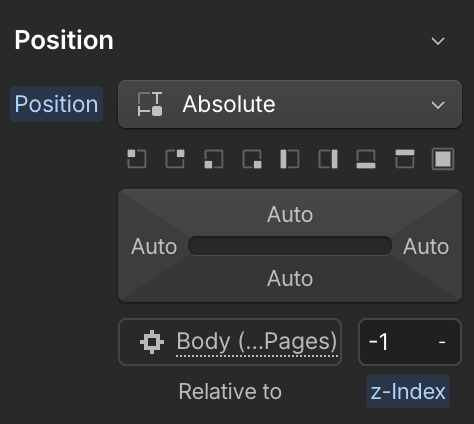The height and width of the screenshot is (424, 474).
Task: Open the z-Index unit dash selector
Action: pyautogui.click(x=442, y=342)
